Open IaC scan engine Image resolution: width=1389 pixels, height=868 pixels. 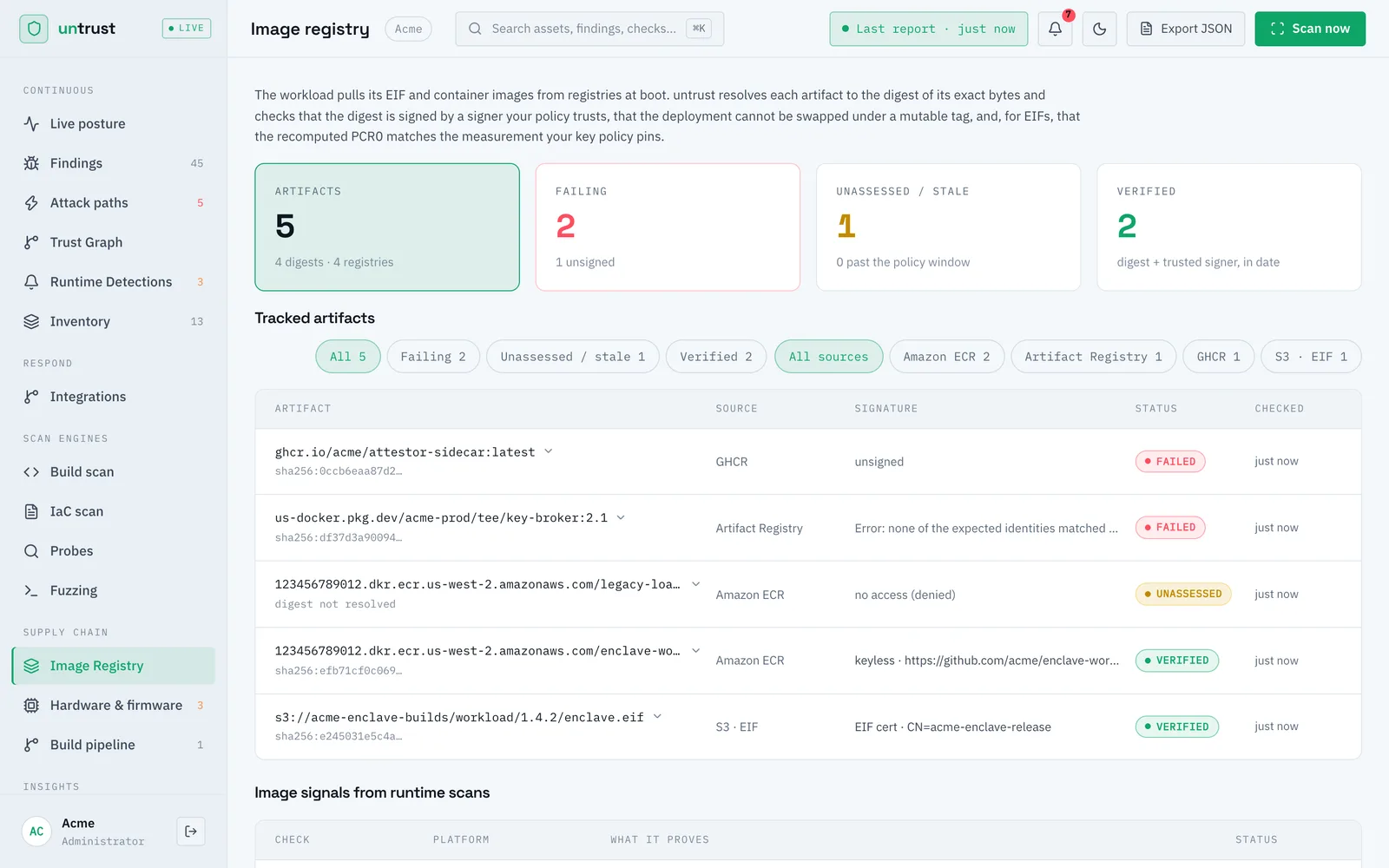click(113, 511)
